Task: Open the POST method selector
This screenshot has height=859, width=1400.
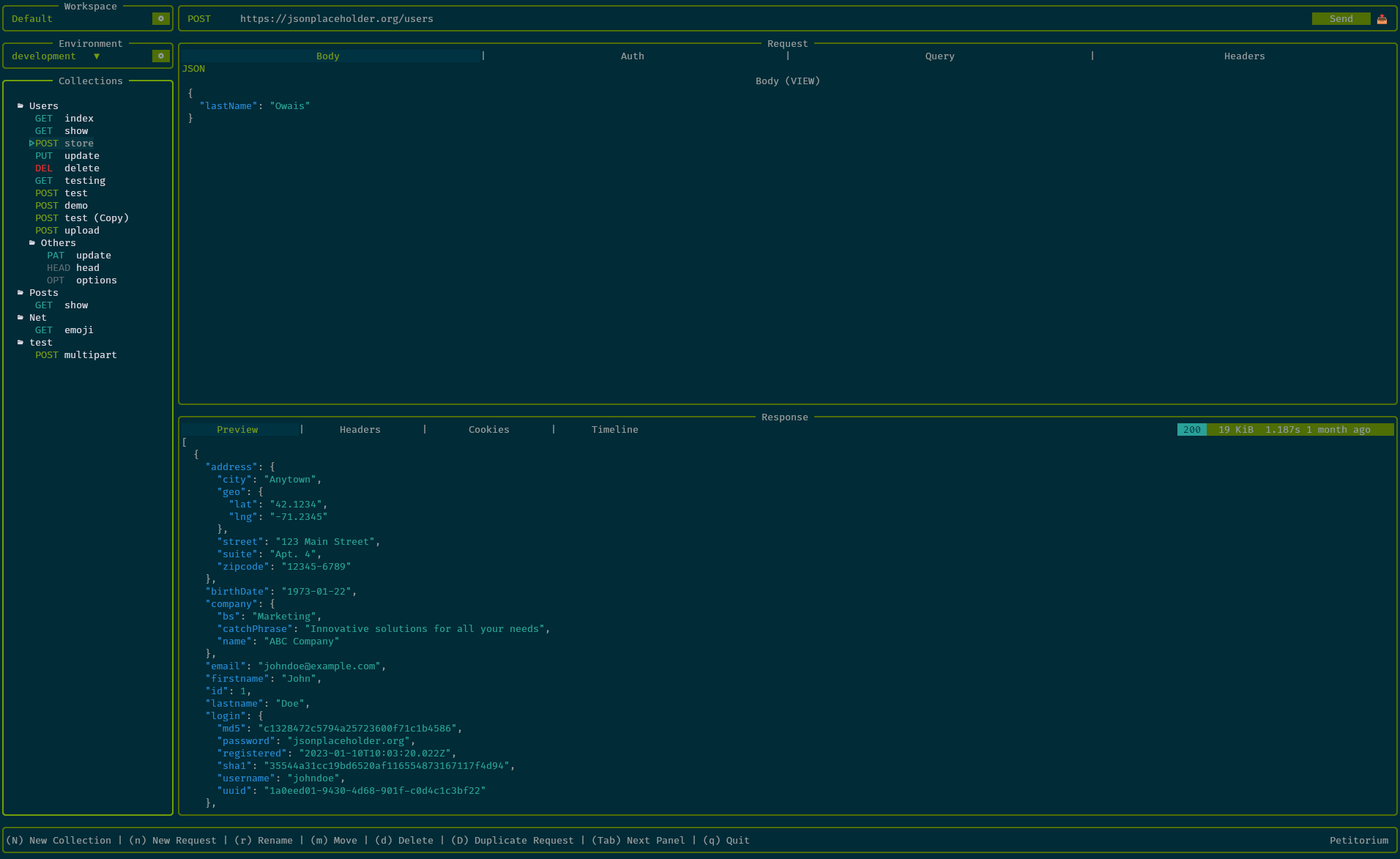Action: click(199, 19)
